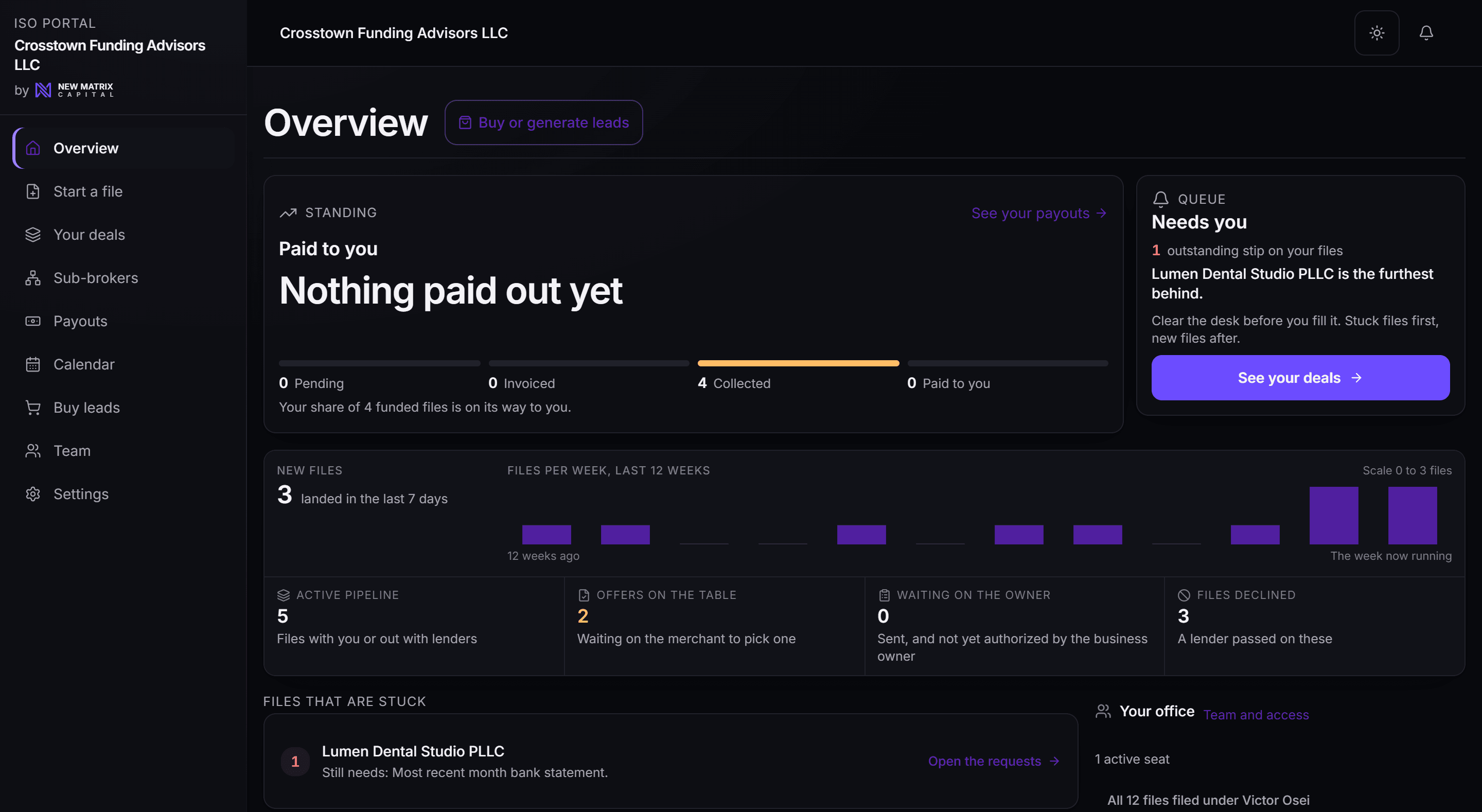Click '3 landed in the last 7 days'
The width and height of the screenshot is (1482, 812).
click(362, 496)
